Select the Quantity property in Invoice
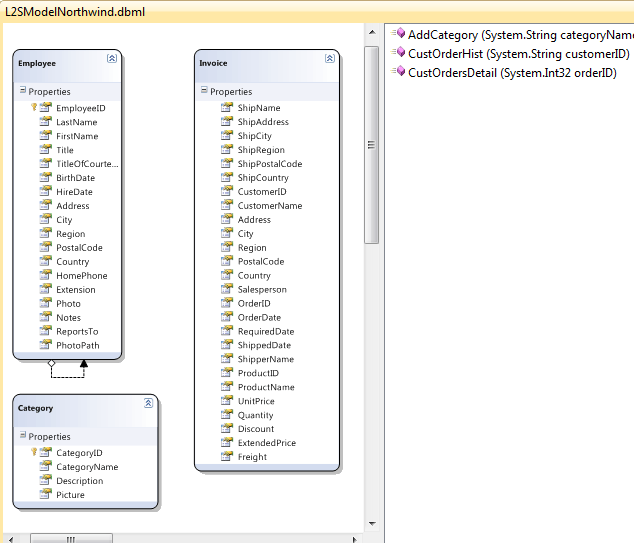 [x=256, y=415]
